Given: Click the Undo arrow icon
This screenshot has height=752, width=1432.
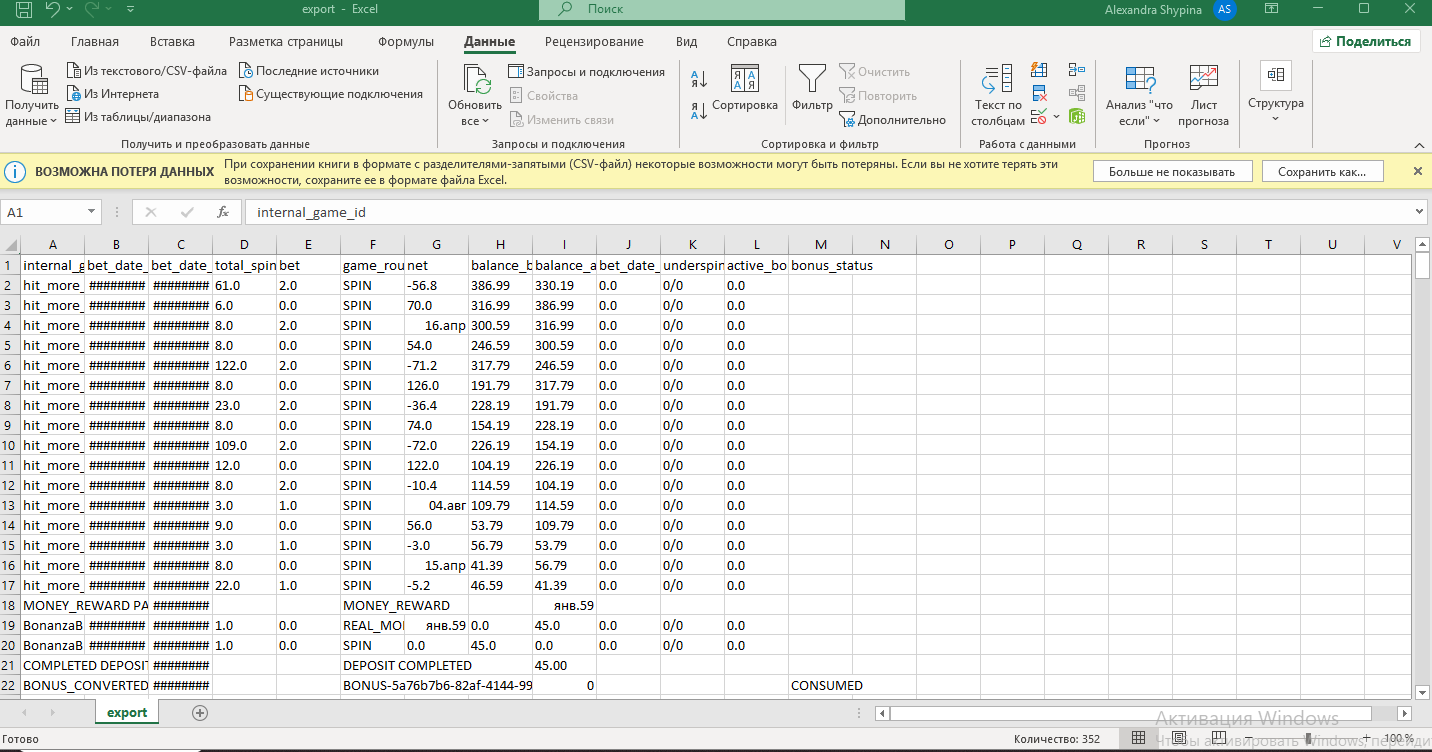Looking at the screenshot, I should click(x=52, y=12).
